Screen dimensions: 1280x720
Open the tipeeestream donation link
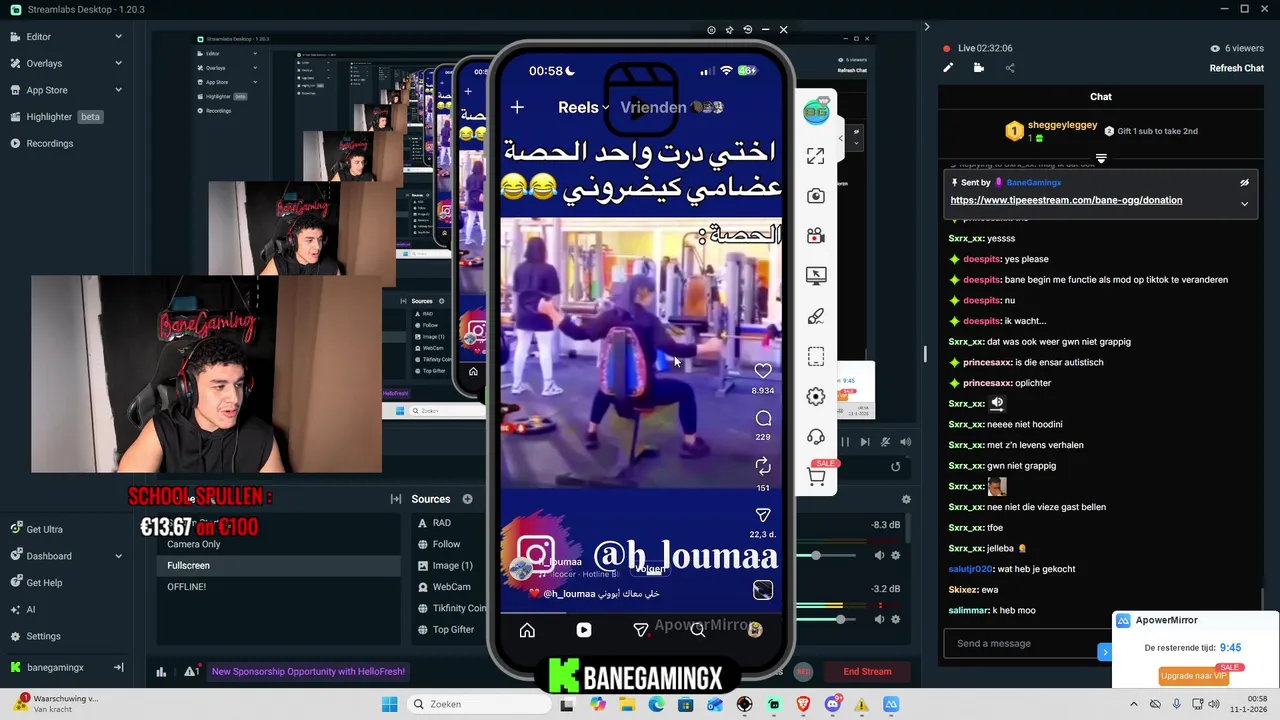tap(1066, 200)
